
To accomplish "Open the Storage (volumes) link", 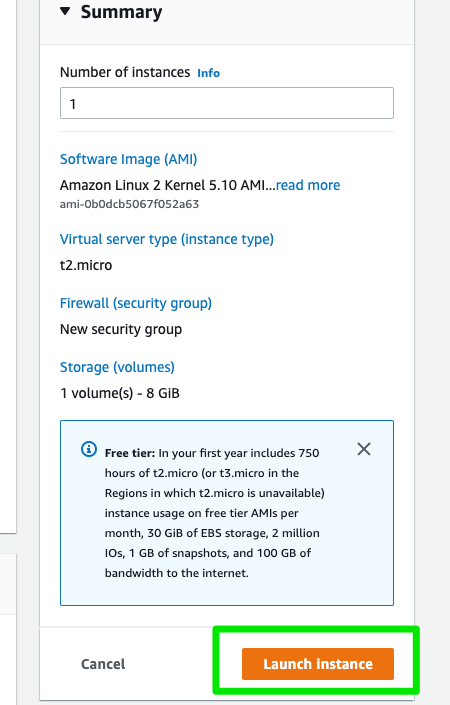I will click(117, 367).
